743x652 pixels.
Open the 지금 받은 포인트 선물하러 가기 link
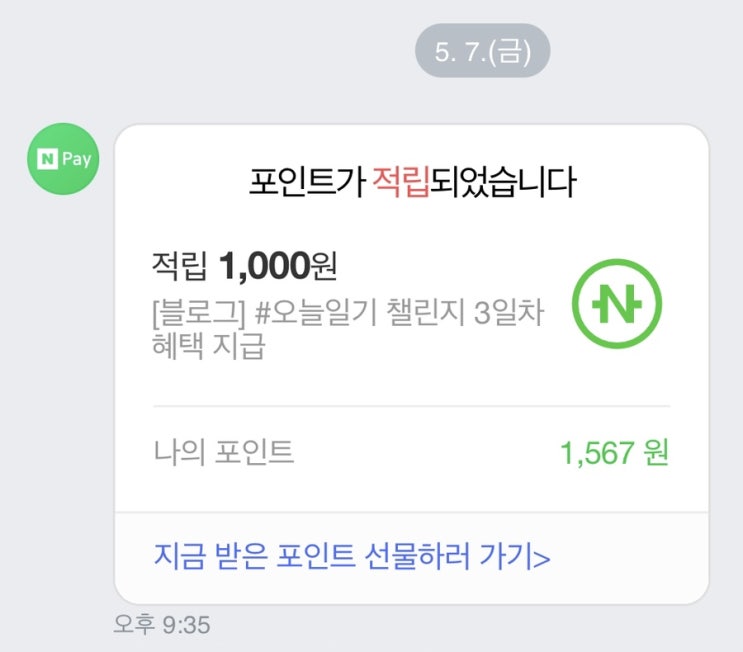click(x=351, y=557)
